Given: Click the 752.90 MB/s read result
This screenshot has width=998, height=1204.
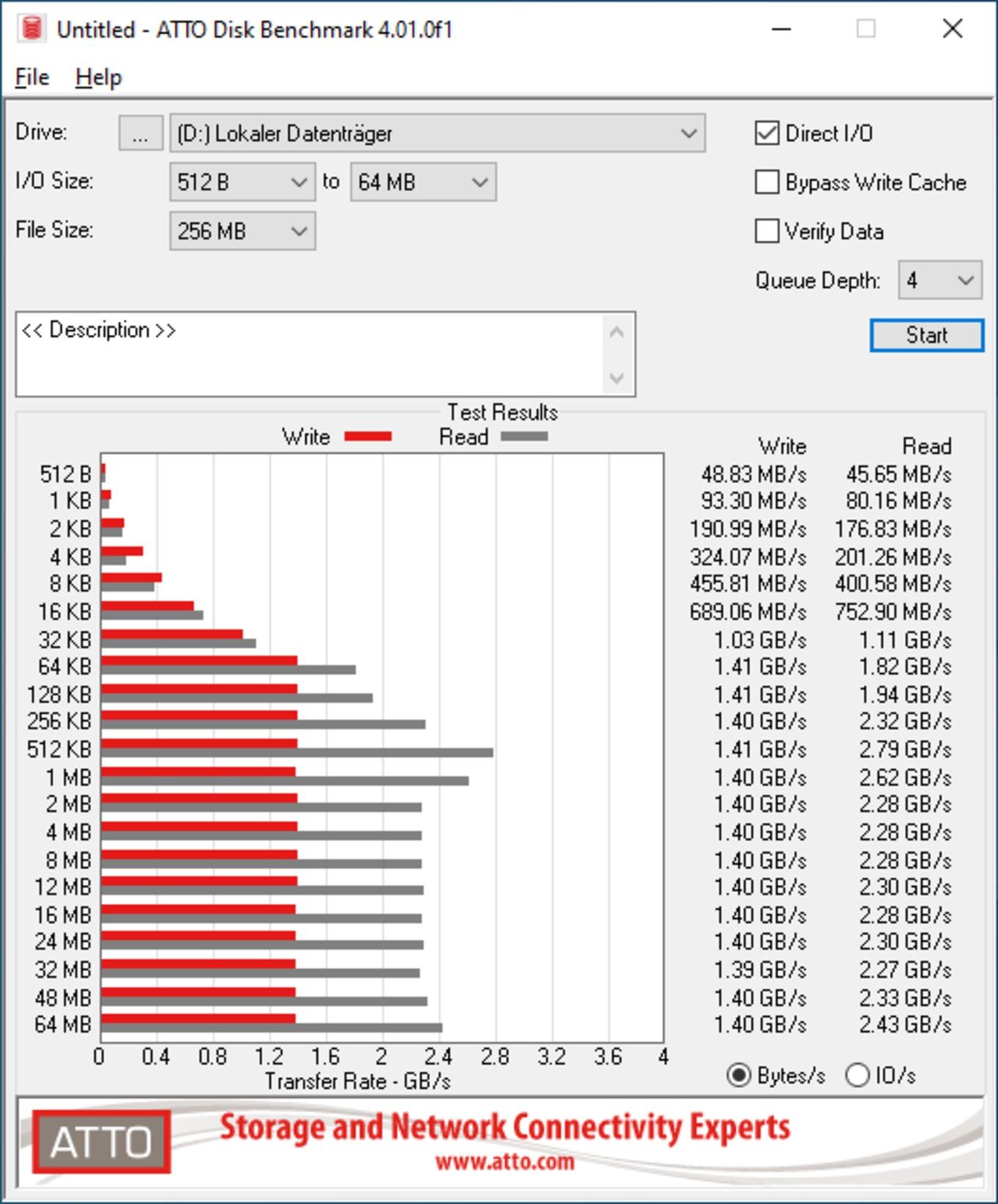Looking at the screenshot, I should coord(893,612).
